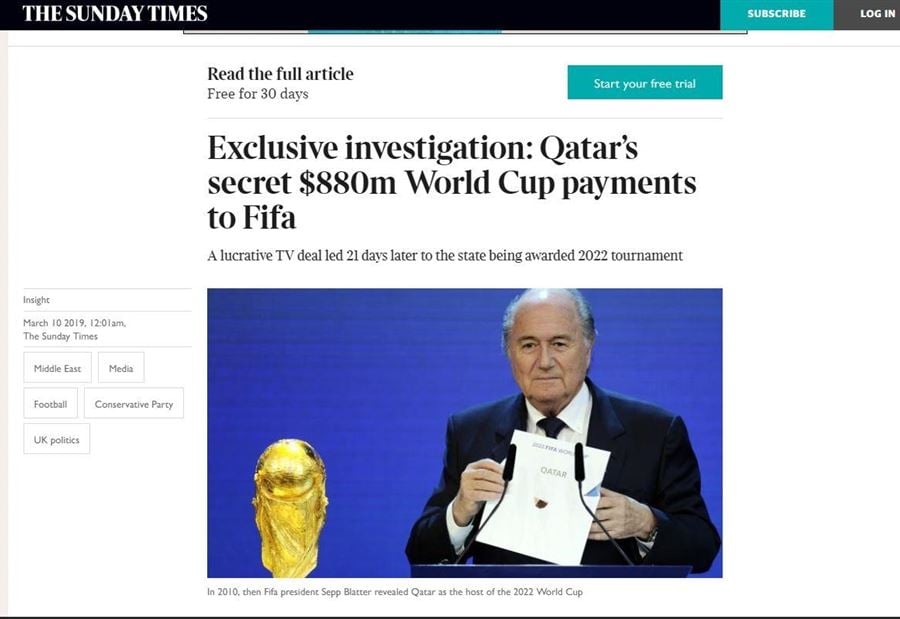Click the Qatar $880m article headline

tap(452, 183)
